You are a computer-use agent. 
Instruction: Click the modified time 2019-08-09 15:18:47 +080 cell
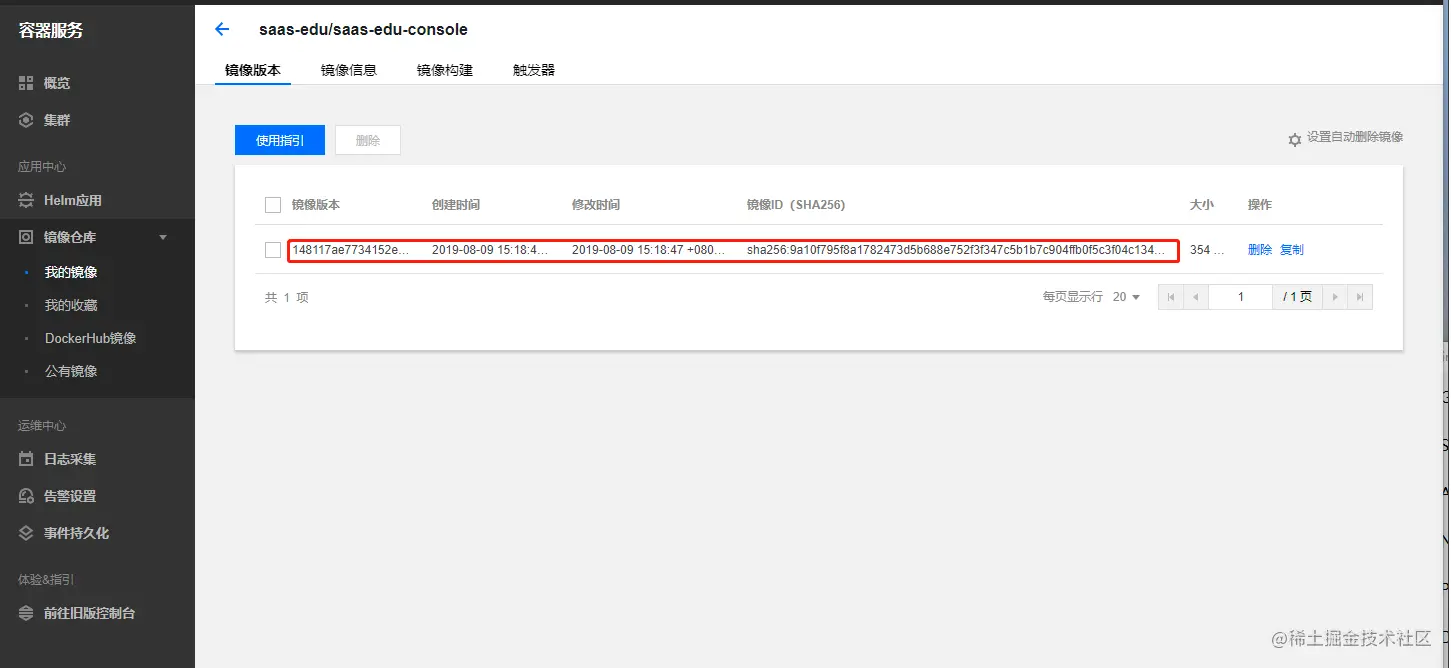(x=649, y=250)
